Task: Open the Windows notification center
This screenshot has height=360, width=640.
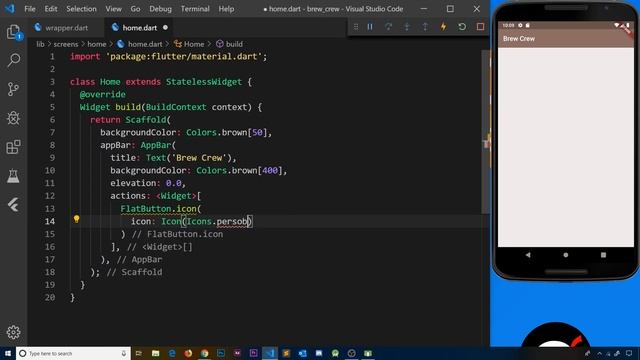Action: click(x=629, y=353)
